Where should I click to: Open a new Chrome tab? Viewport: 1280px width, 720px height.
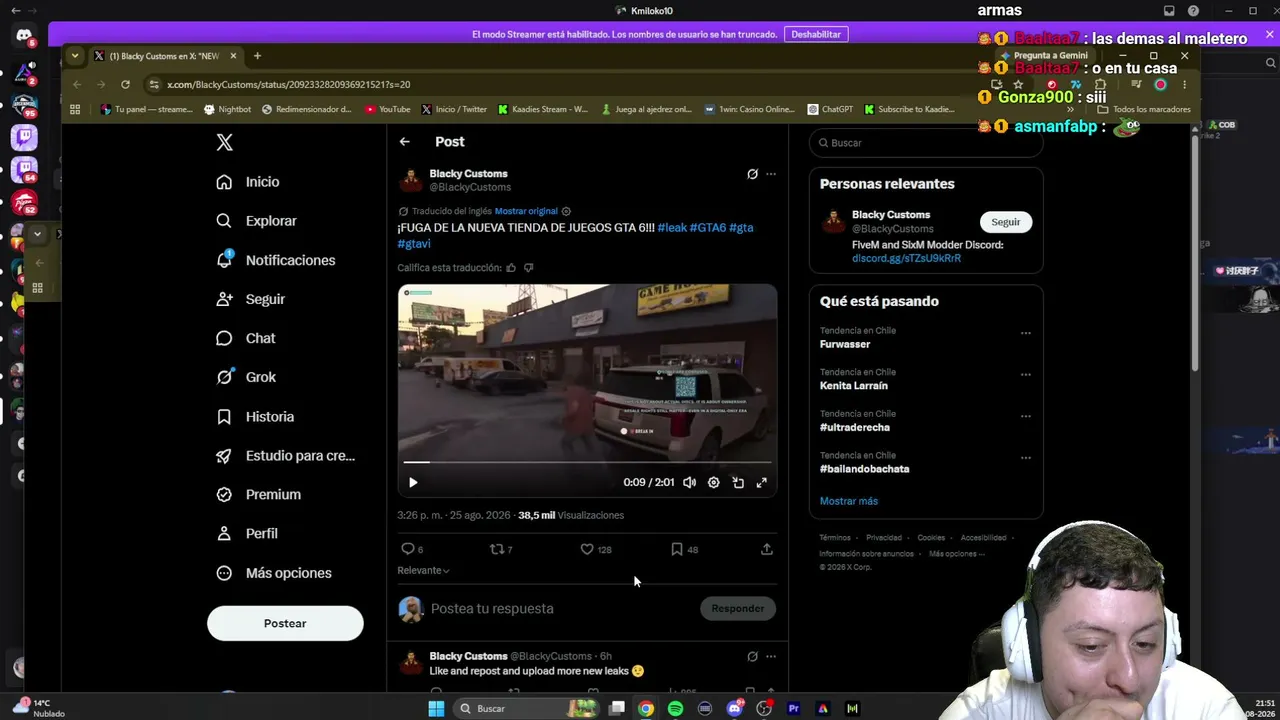tap(257, 56)
